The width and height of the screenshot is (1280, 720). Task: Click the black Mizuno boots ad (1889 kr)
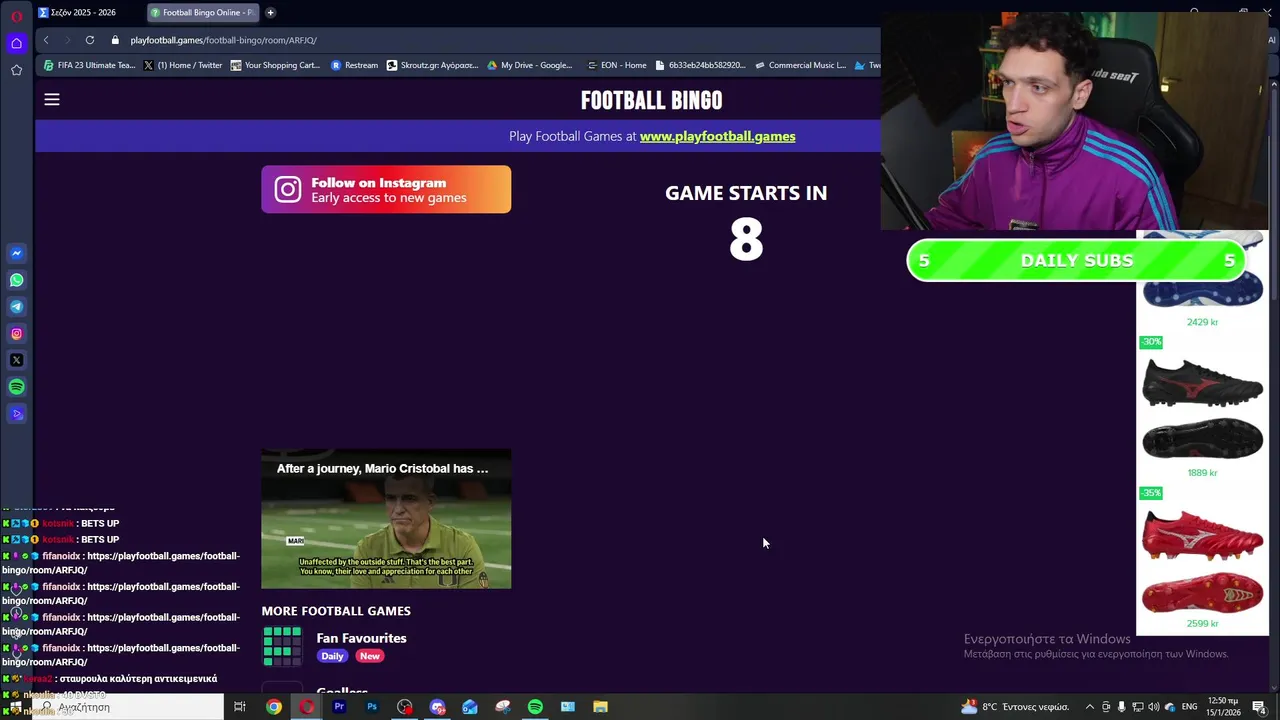(x=1202, y=410)
